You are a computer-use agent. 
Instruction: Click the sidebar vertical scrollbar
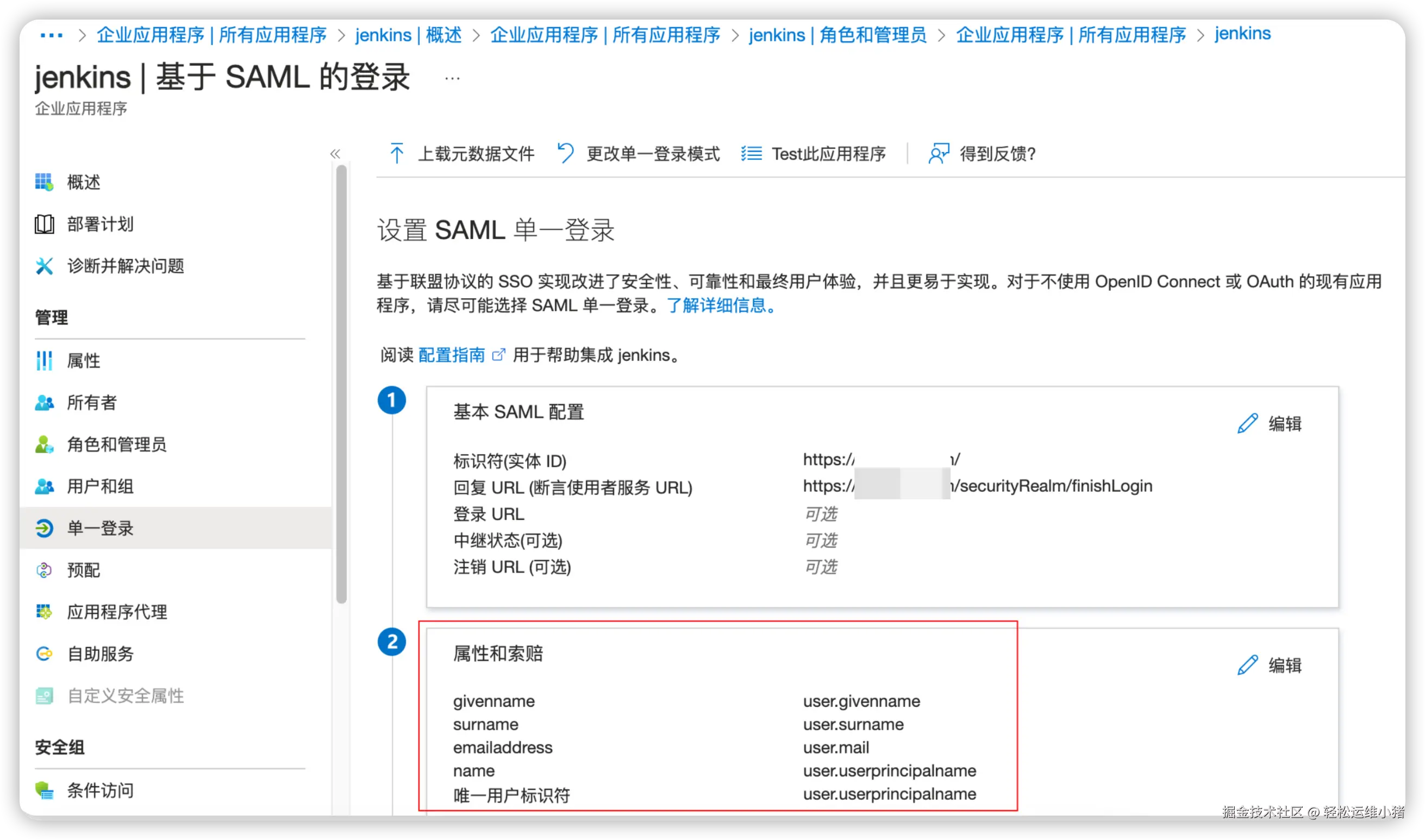coord(341,385)
